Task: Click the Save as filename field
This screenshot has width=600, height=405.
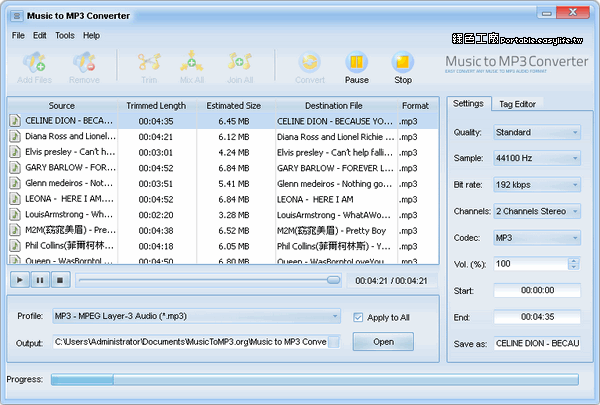Action: (x=536, y=342)
